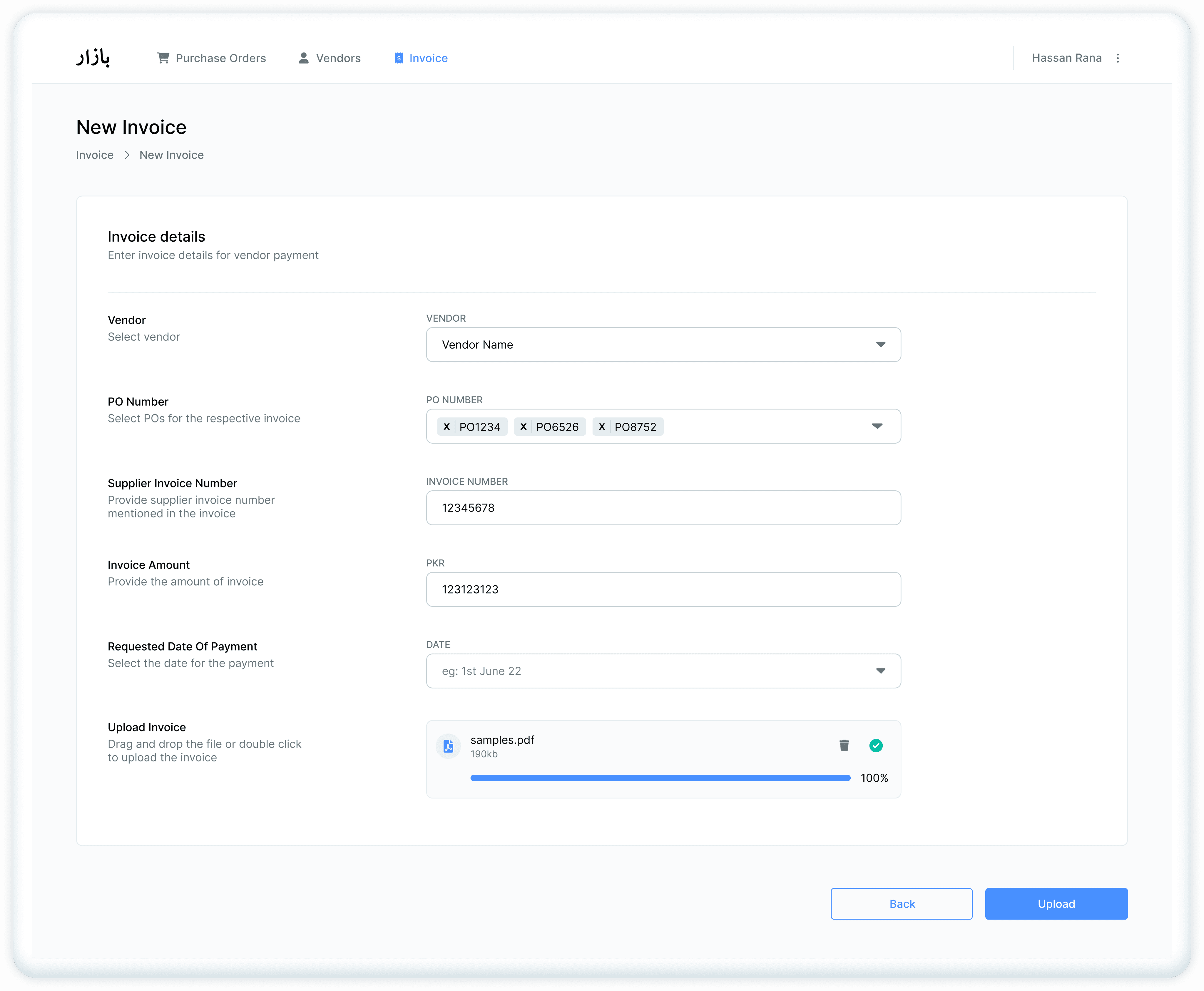Submit with the Upload button

(x=1056, y=904)
